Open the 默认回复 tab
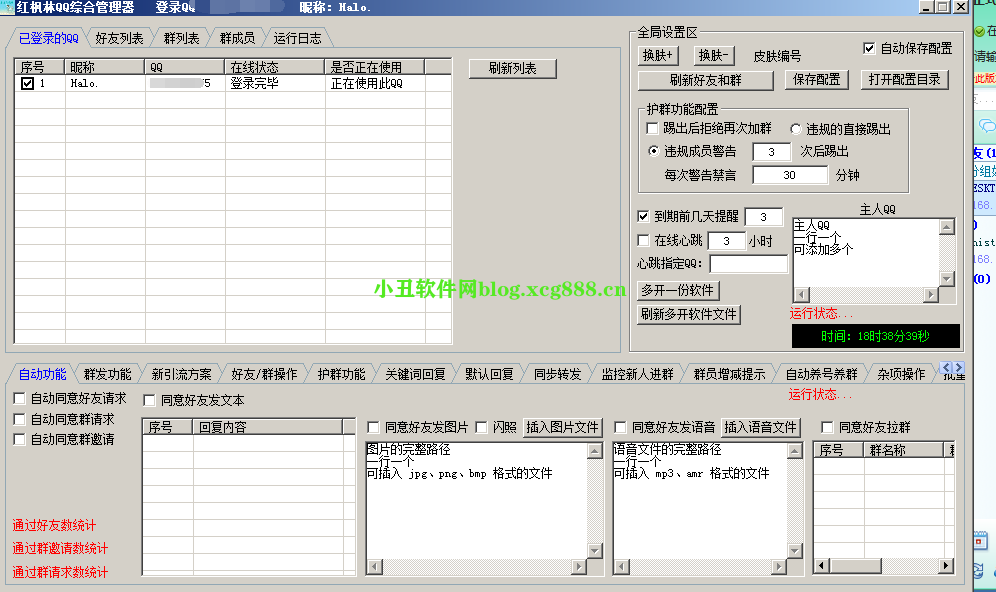Screen dimensions: 996x592 (489, 374)
